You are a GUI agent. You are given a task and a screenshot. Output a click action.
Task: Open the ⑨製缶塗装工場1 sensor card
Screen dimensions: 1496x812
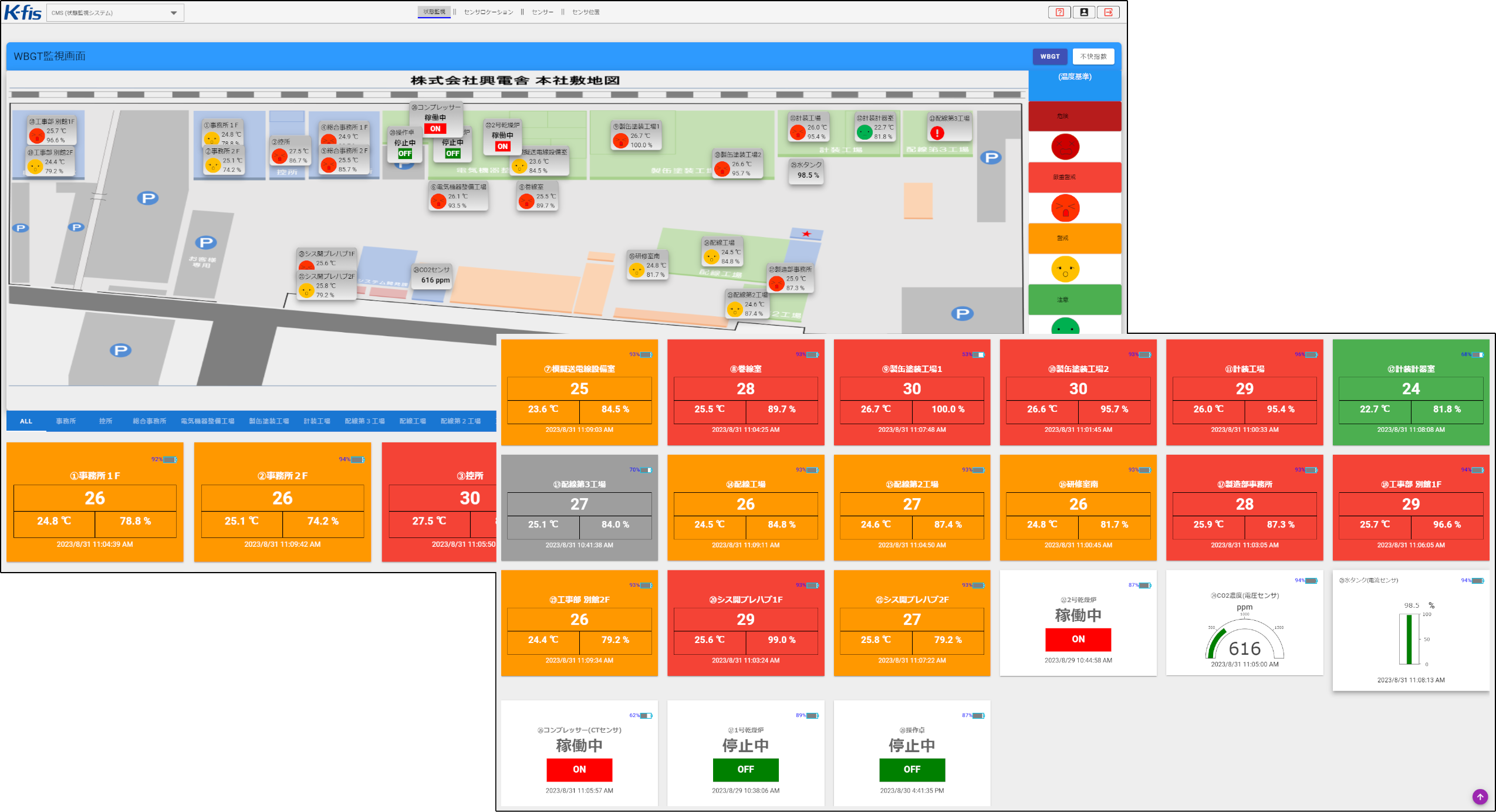911,391
